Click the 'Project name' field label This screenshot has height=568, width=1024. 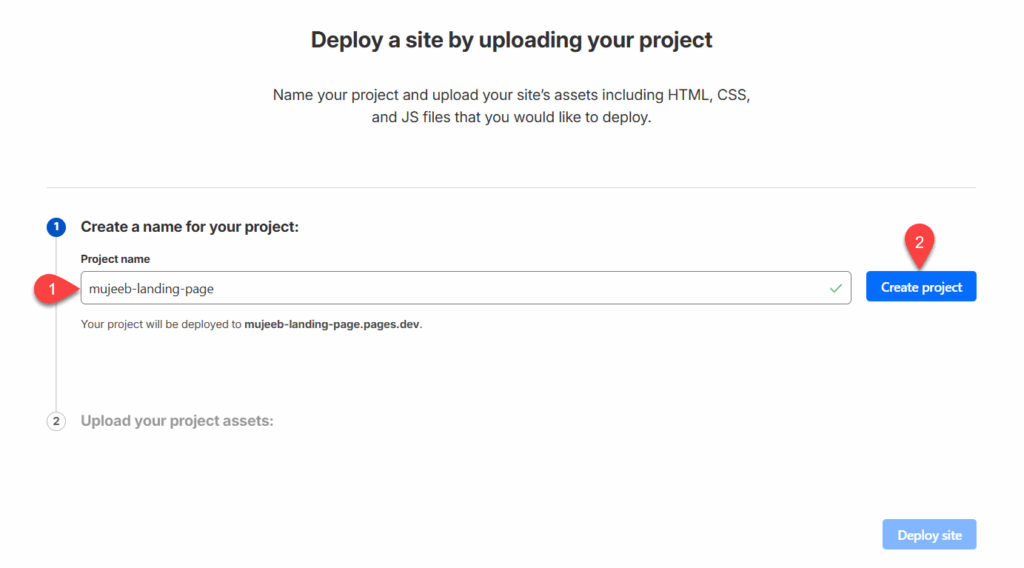(x=115, y=259)
